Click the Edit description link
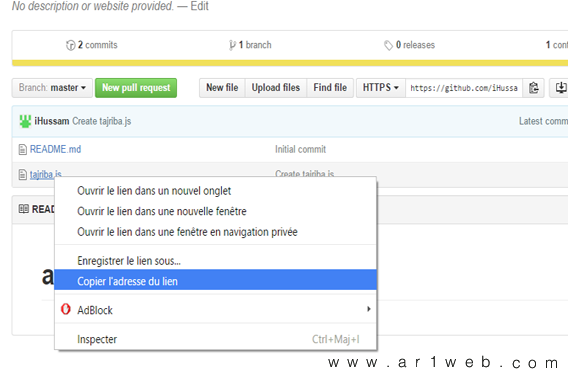The width and height of the screenshot is (568, 373). 200,6
